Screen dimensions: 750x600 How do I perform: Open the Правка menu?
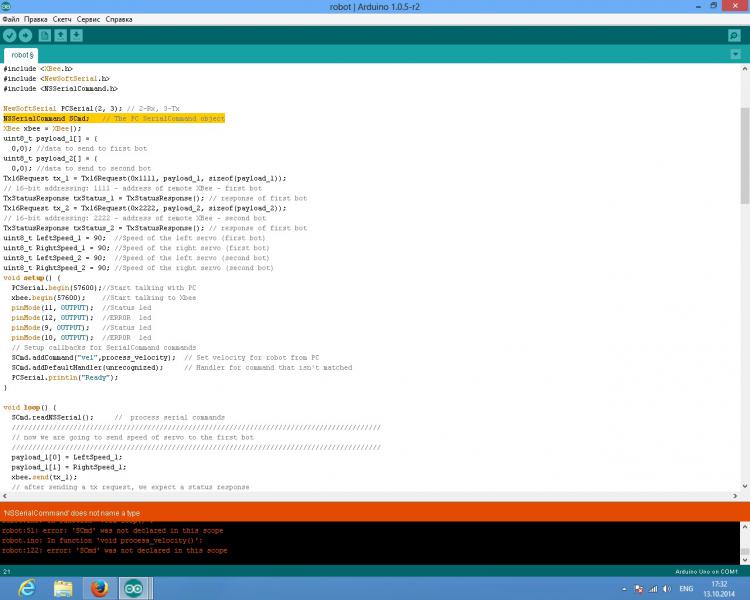pyautogui.click(x=35, y=19)
